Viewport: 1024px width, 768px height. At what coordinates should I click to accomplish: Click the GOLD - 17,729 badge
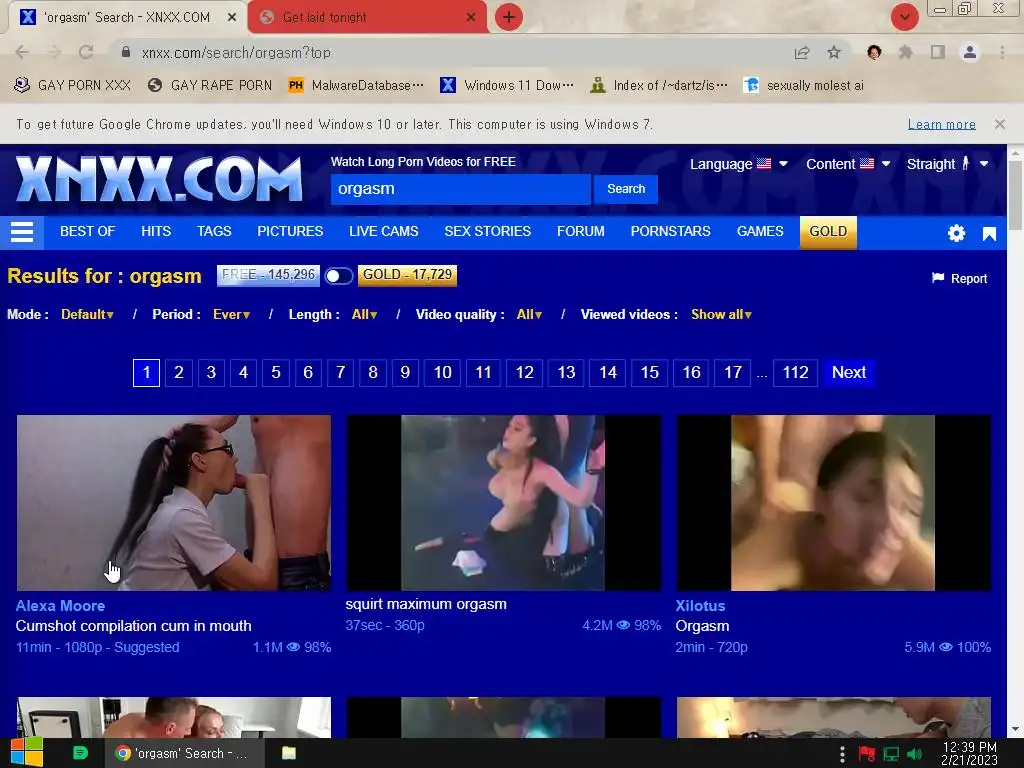(x=408, y=275)
